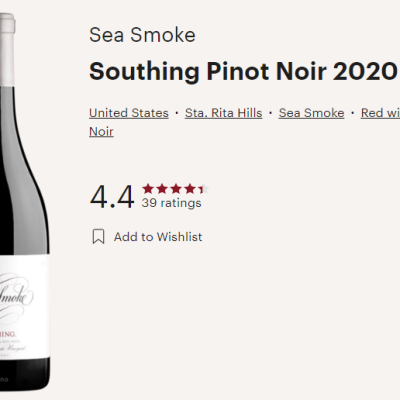Click the second red rating star
The image size is (400, 400).
(162, 189)
